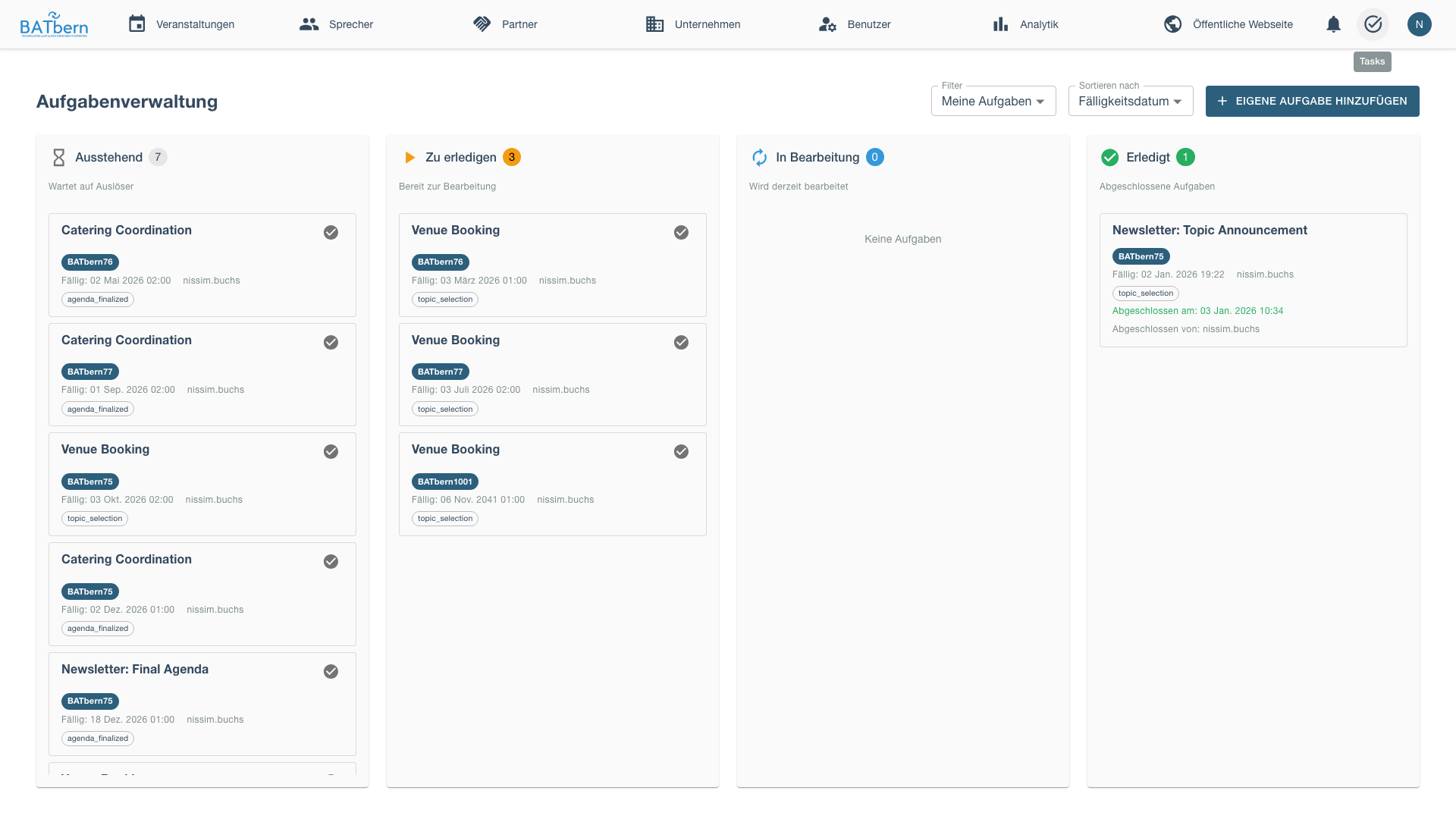
Task: Check off BATbern75 Catering Coordination task
Action: click(331, 562)
